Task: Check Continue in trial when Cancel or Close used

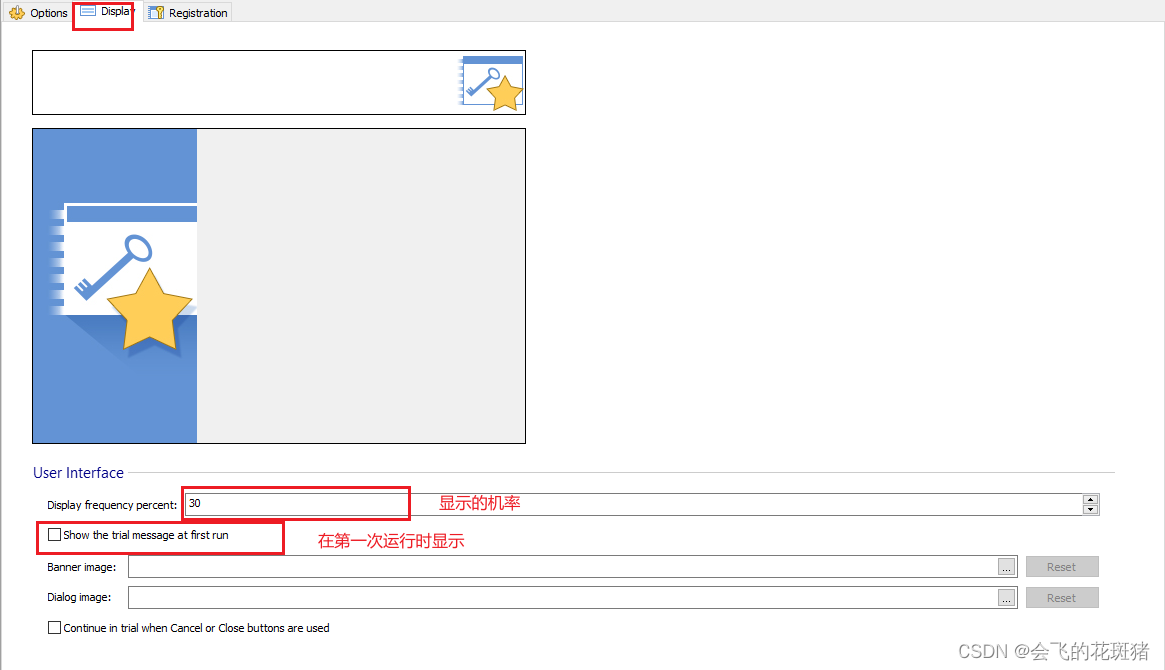Action: [54, 628]
